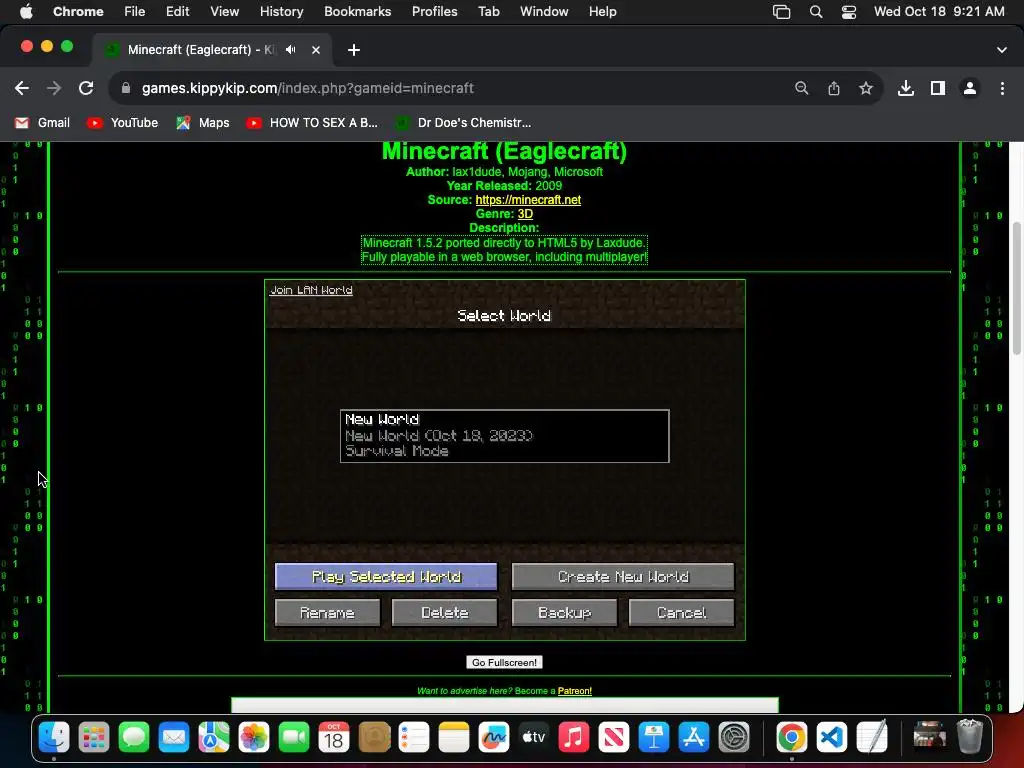
Task: Open a new tab with plus icon
Action: 353,50
